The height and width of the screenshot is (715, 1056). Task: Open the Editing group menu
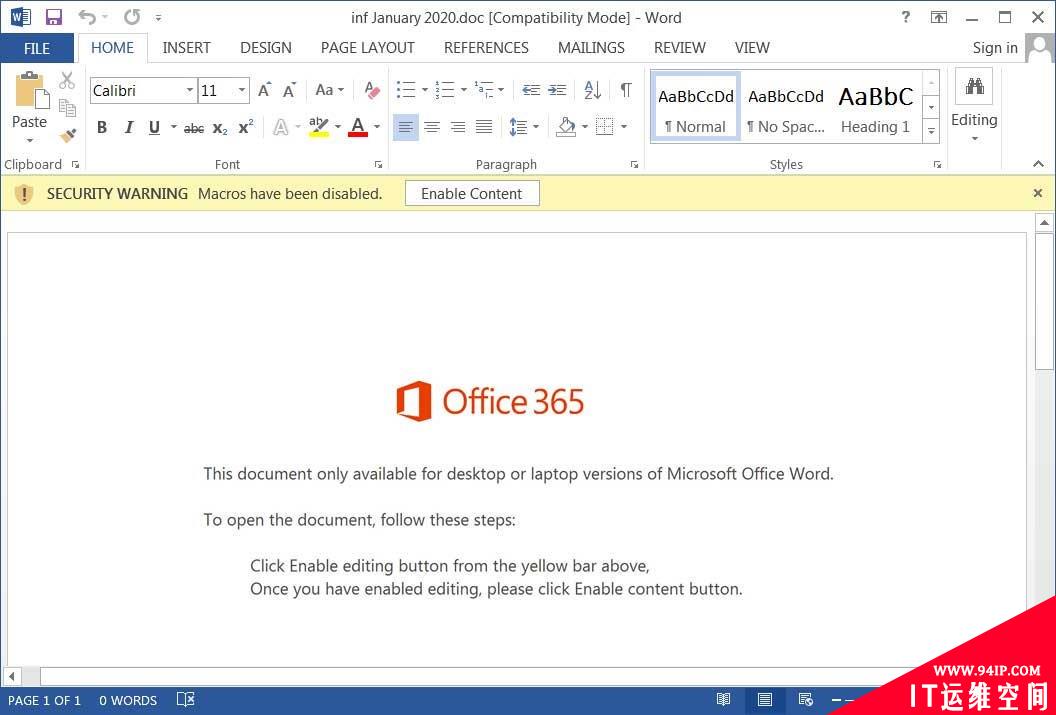974,106
